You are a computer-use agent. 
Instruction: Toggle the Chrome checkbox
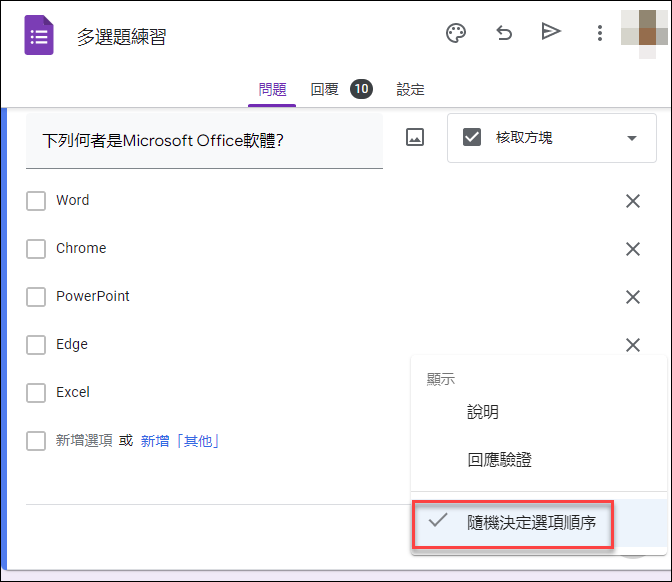click(x=36, y=249)
